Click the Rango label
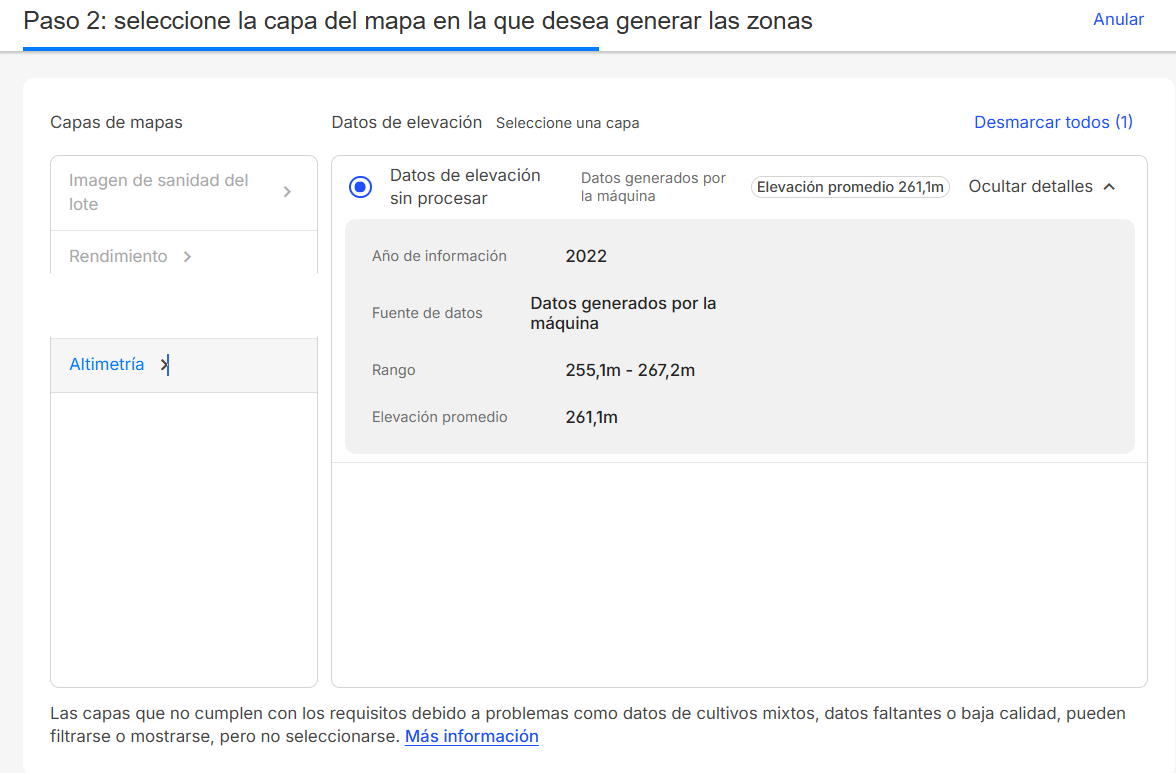The width and height of the screenshot is (1176, 773). (x=394, y=370)
